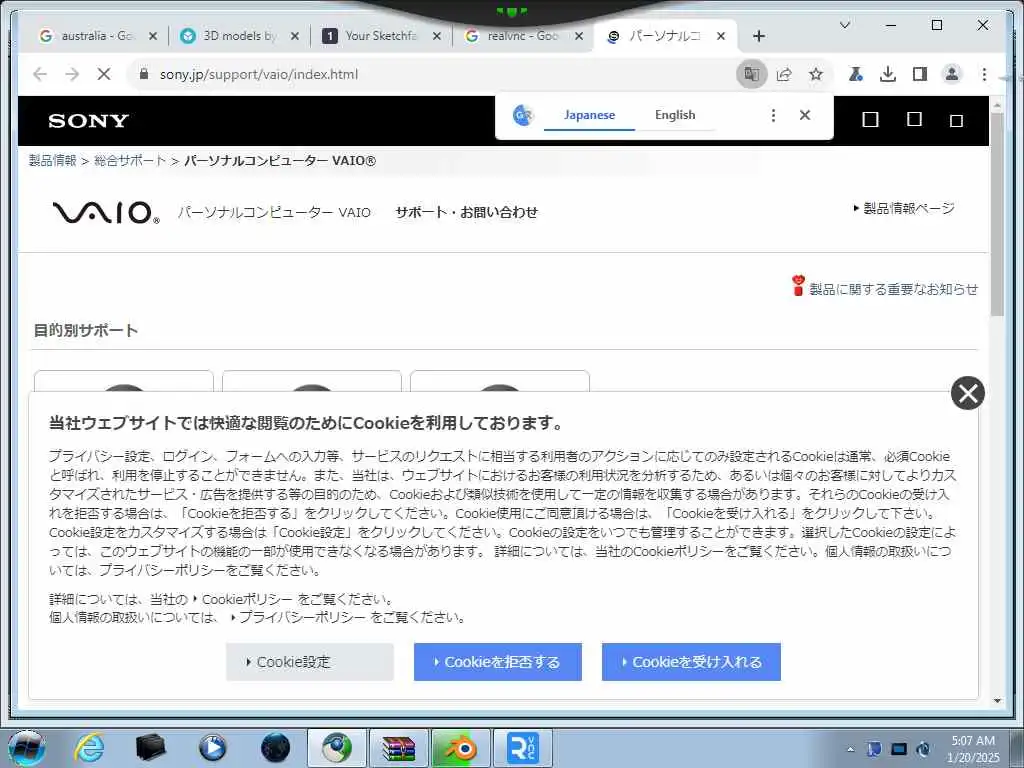Screen dimensions: 1024x768
Task: Open the tab search chevron
Action: (844, 25)
